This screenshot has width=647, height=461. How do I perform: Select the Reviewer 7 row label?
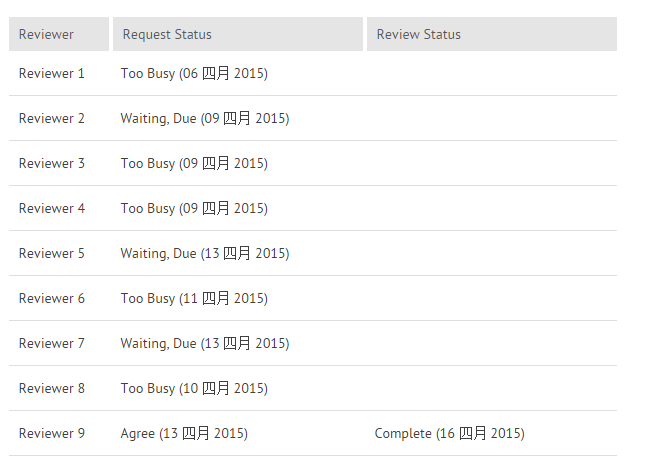(x=52, y=343)
